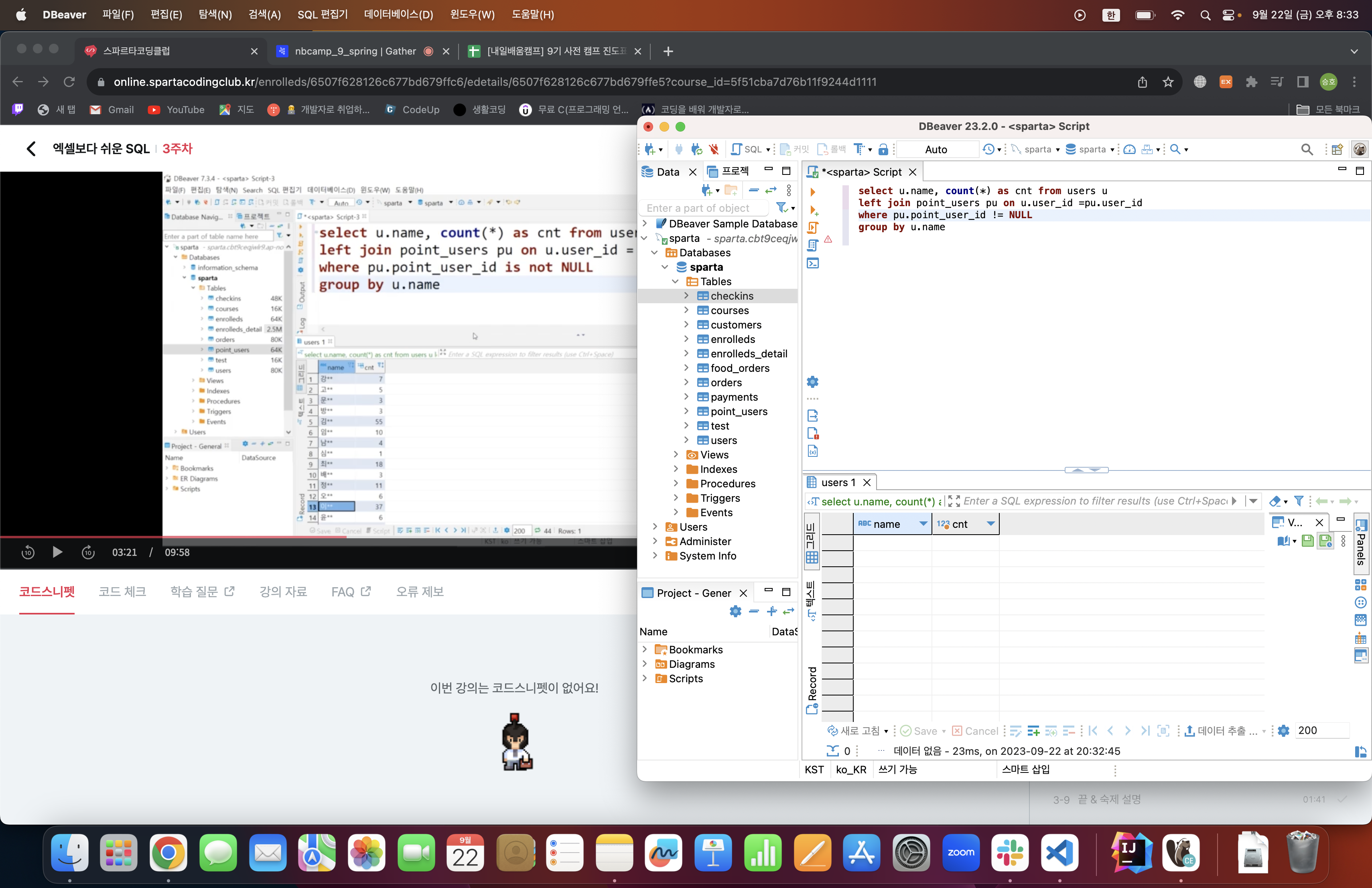Open sparta connection selector with dolphin icon

pyautogui.click(x=1035, y=149)
